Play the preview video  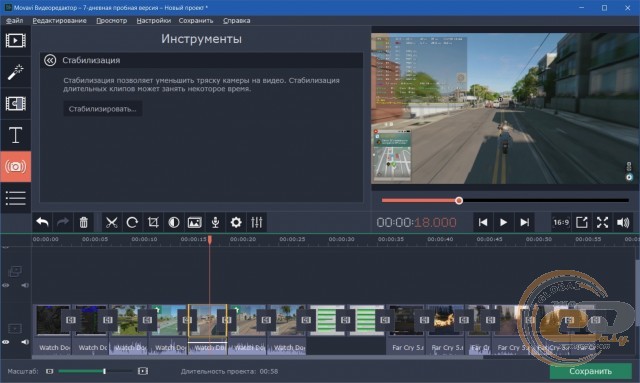[504, 223]
